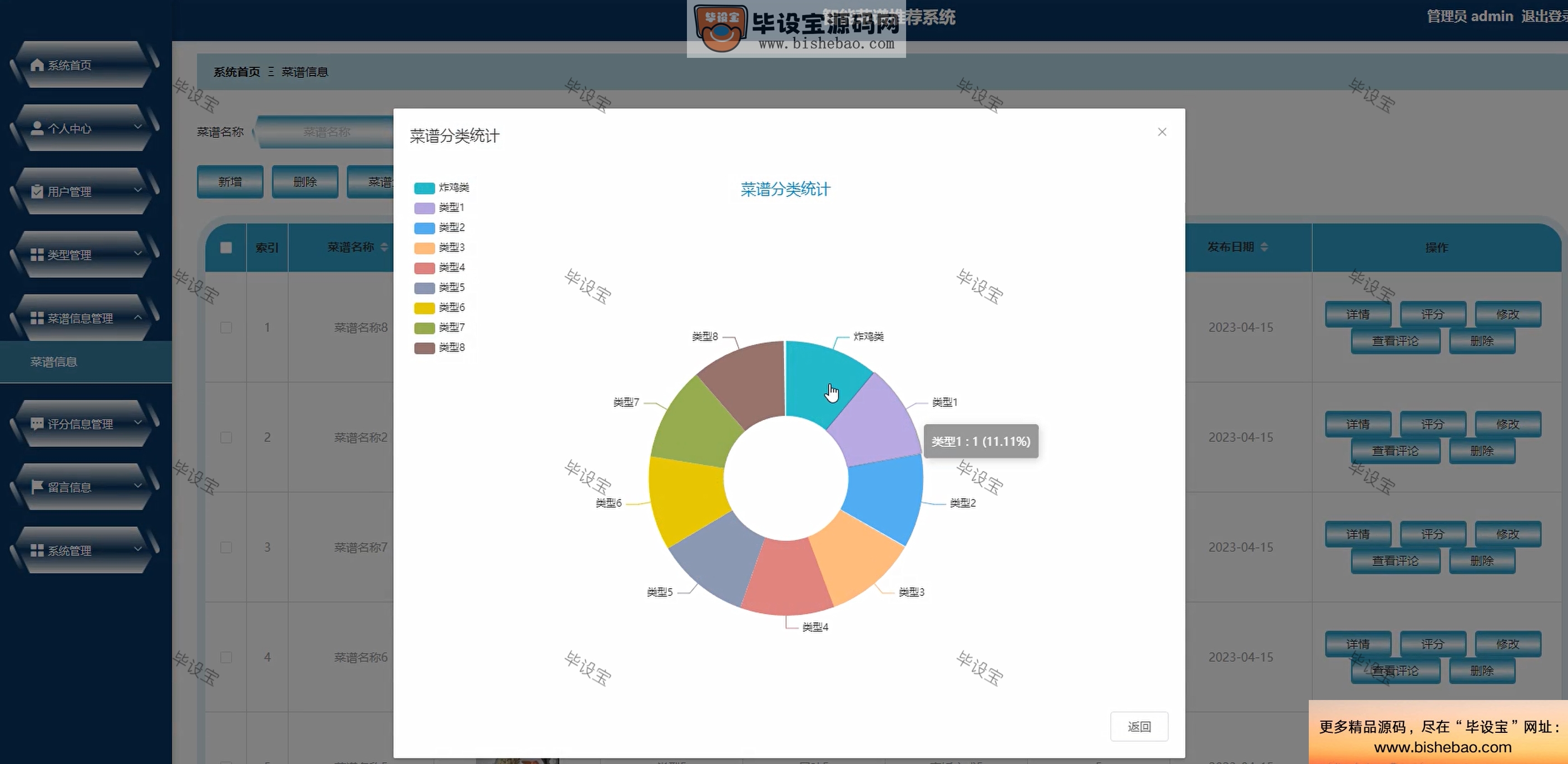The height and width of the screenshot is (764, 1568).
Task: Toggle 炸鸡类 legend item in chart
Action: (441, 188)
